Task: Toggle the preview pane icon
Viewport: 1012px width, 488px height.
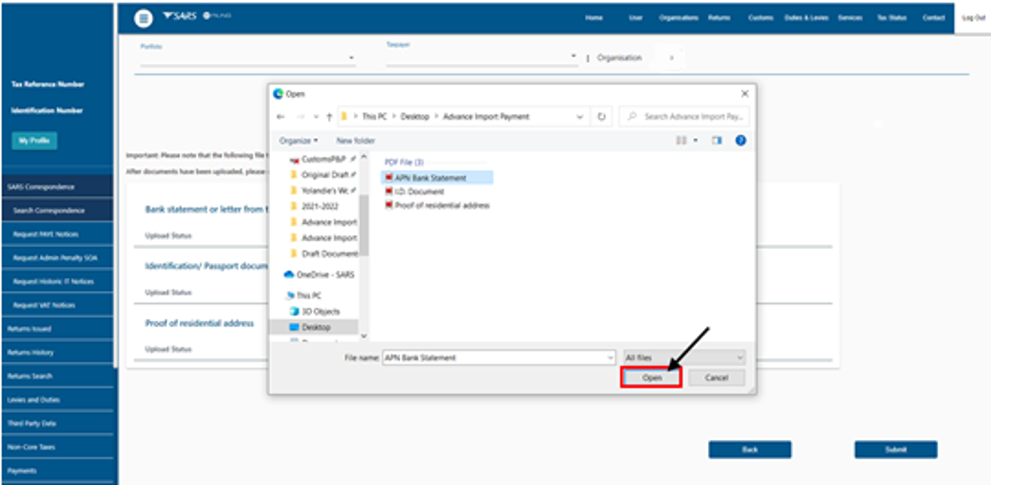Action: 716,141
